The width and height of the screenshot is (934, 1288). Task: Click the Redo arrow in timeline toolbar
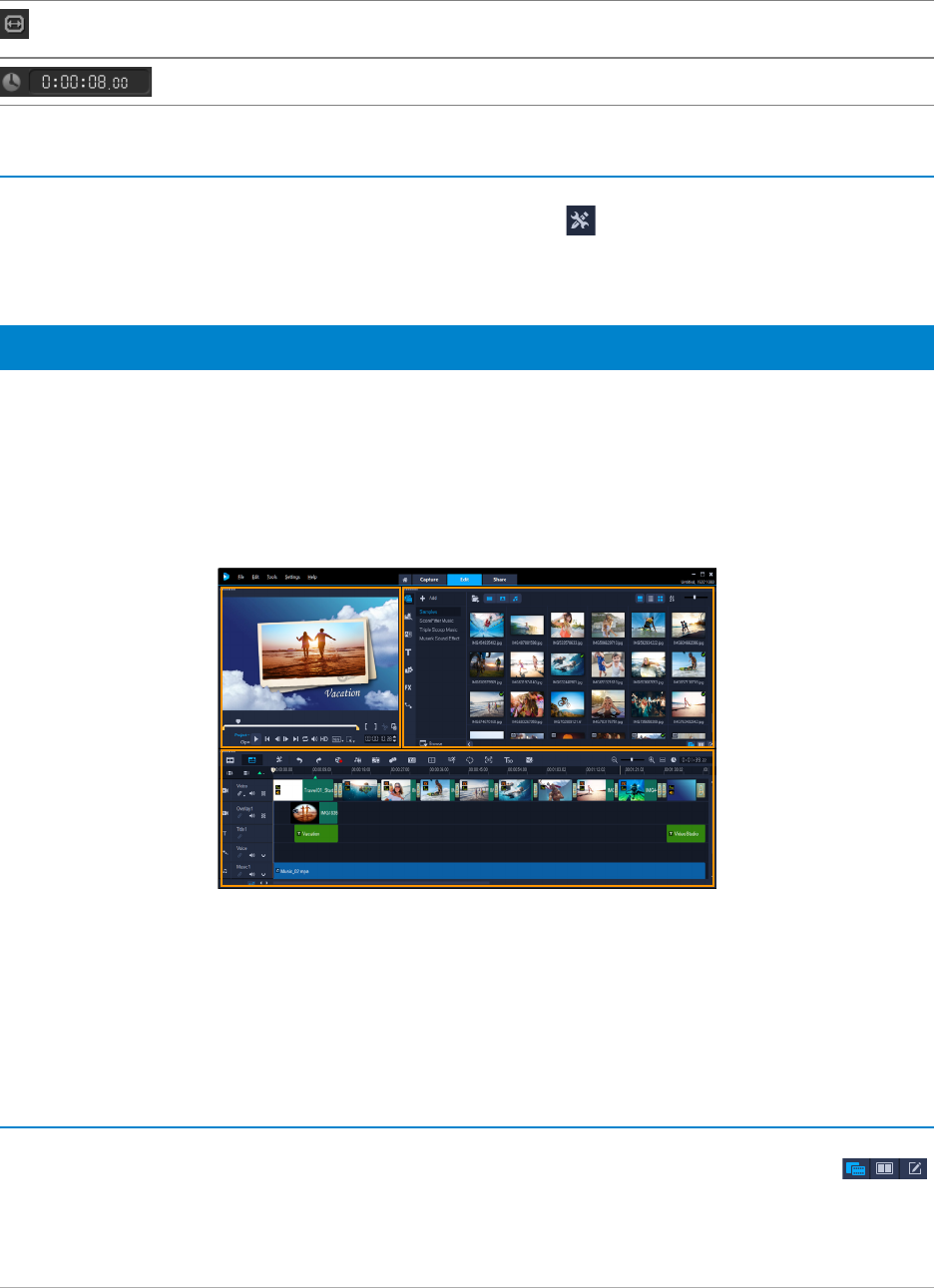pos(318,759)
